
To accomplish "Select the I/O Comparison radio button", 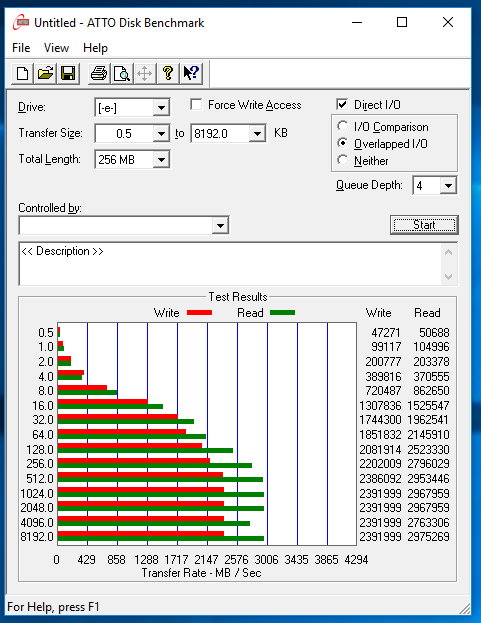I will pyautogui.click(x=342, y=126).
